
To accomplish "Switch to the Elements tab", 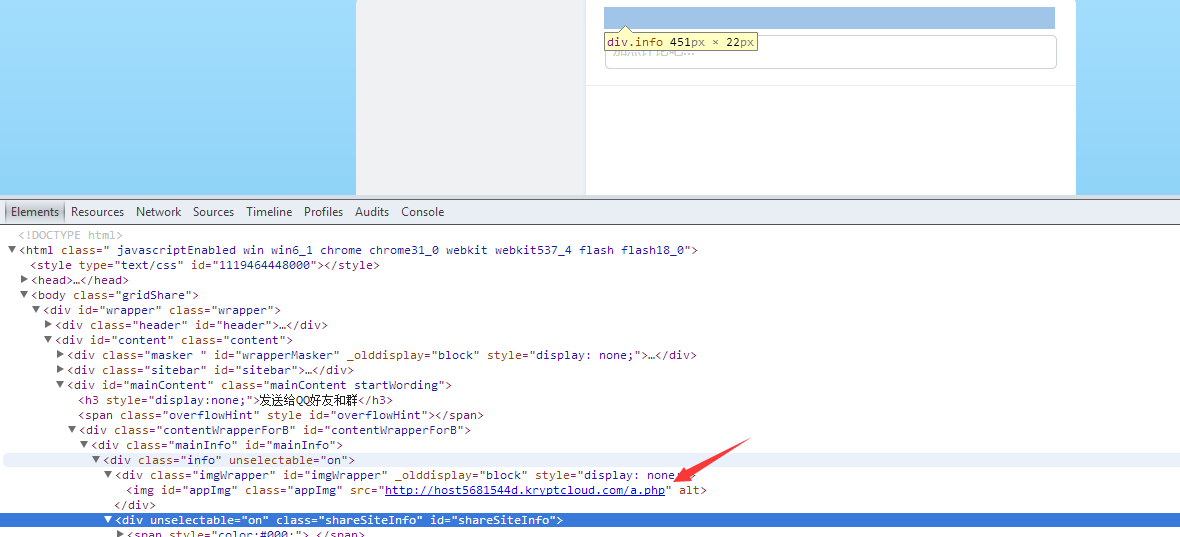I will (x=35, y=212).
